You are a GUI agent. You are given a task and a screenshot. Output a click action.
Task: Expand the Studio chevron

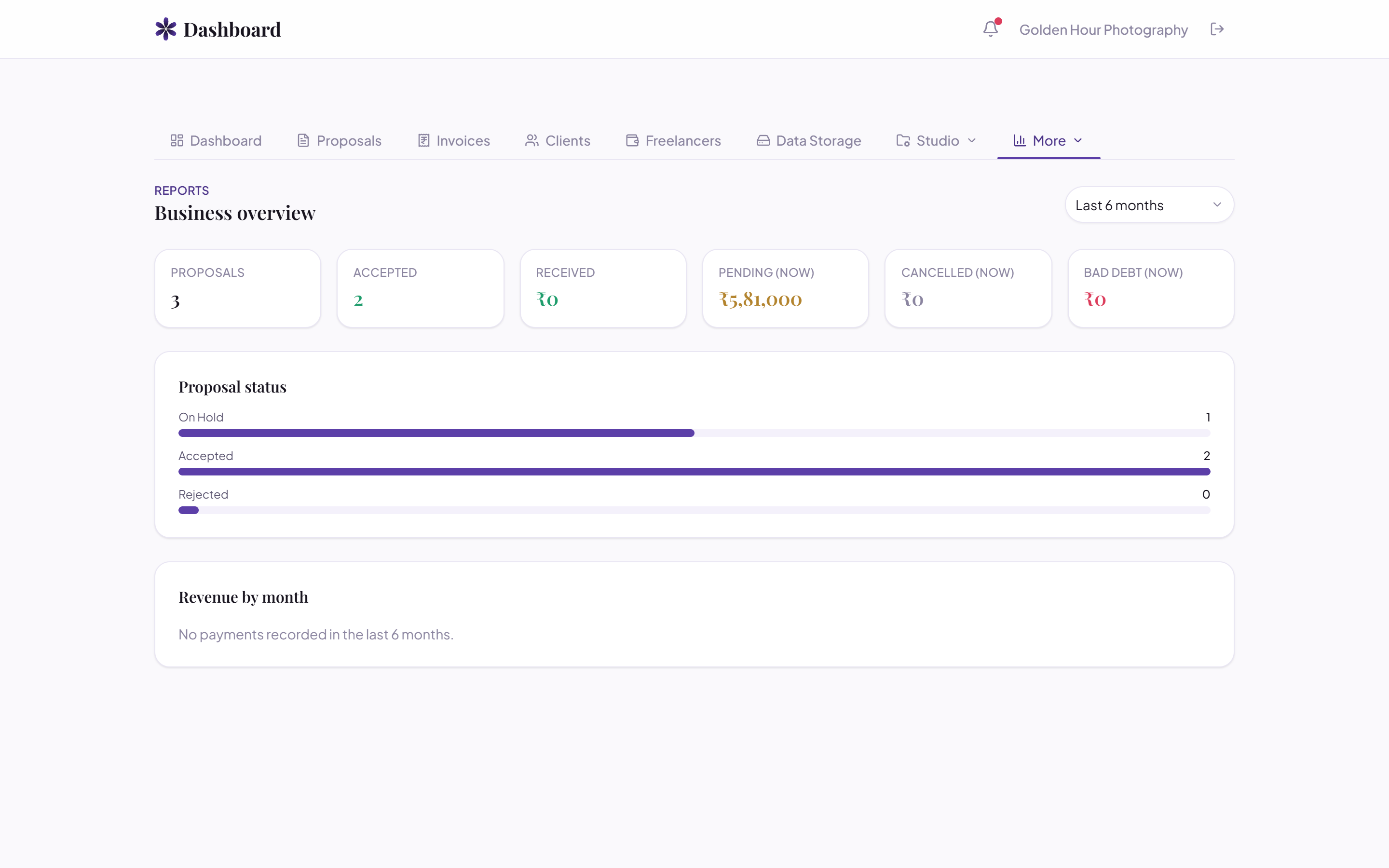(x=972, y=141)
